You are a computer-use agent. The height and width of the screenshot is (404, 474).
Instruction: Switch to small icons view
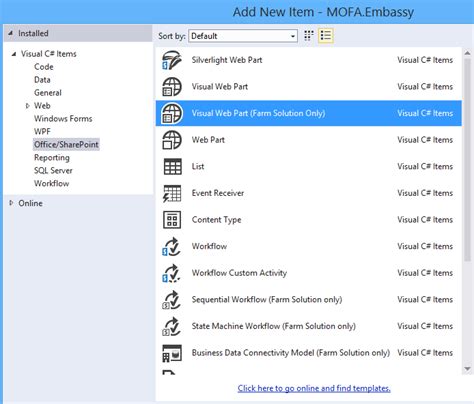(309, 35)
